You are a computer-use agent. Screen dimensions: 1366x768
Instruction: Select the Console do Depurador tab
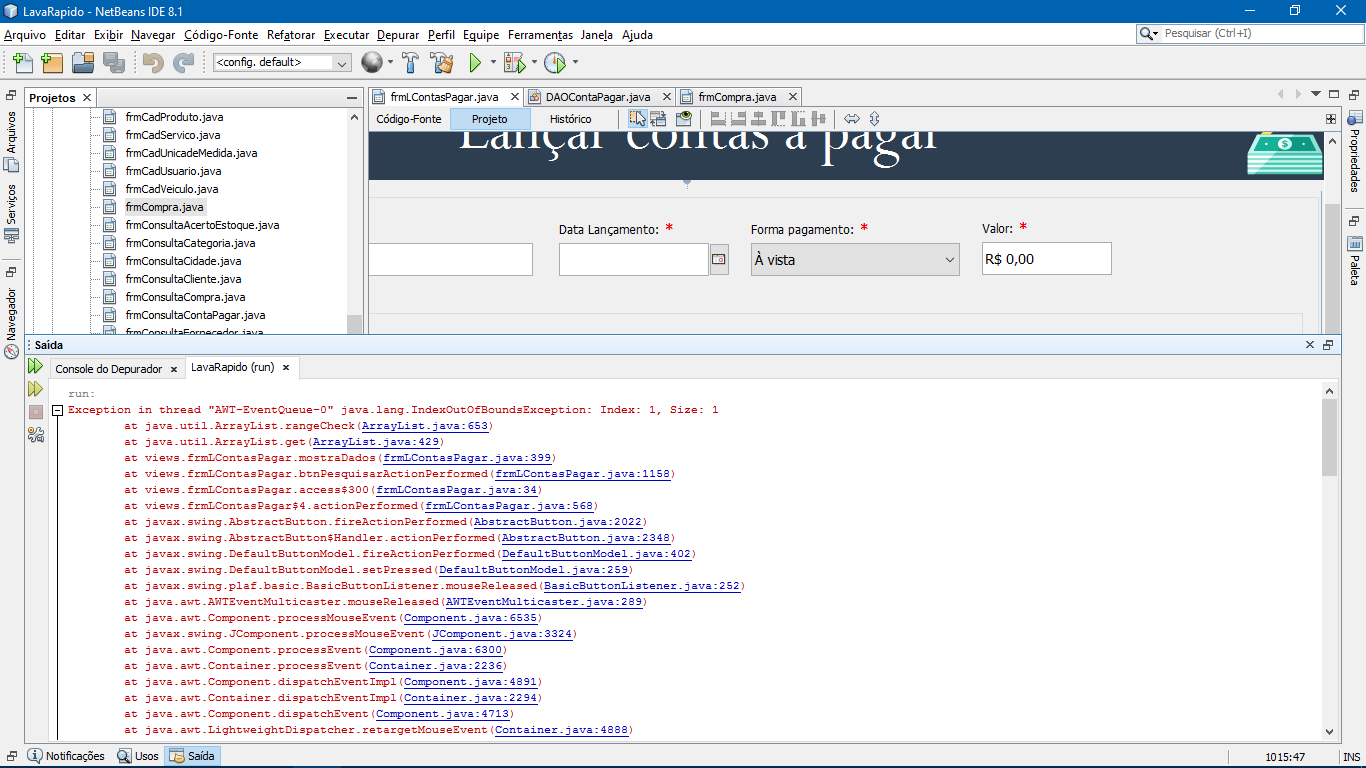[108, 368]
